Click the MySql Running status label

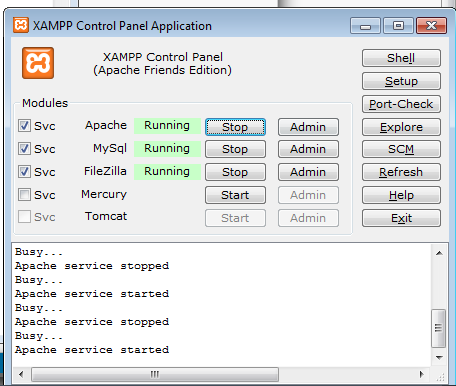[167, 149]
